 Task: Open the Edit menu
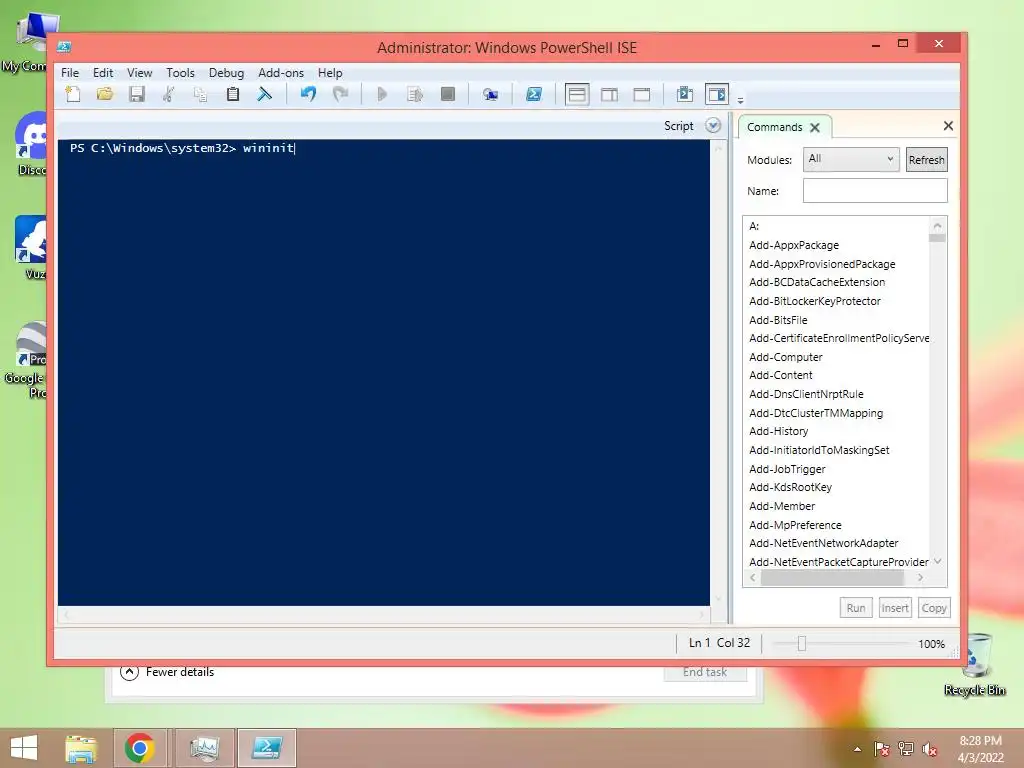click(103, 72)
